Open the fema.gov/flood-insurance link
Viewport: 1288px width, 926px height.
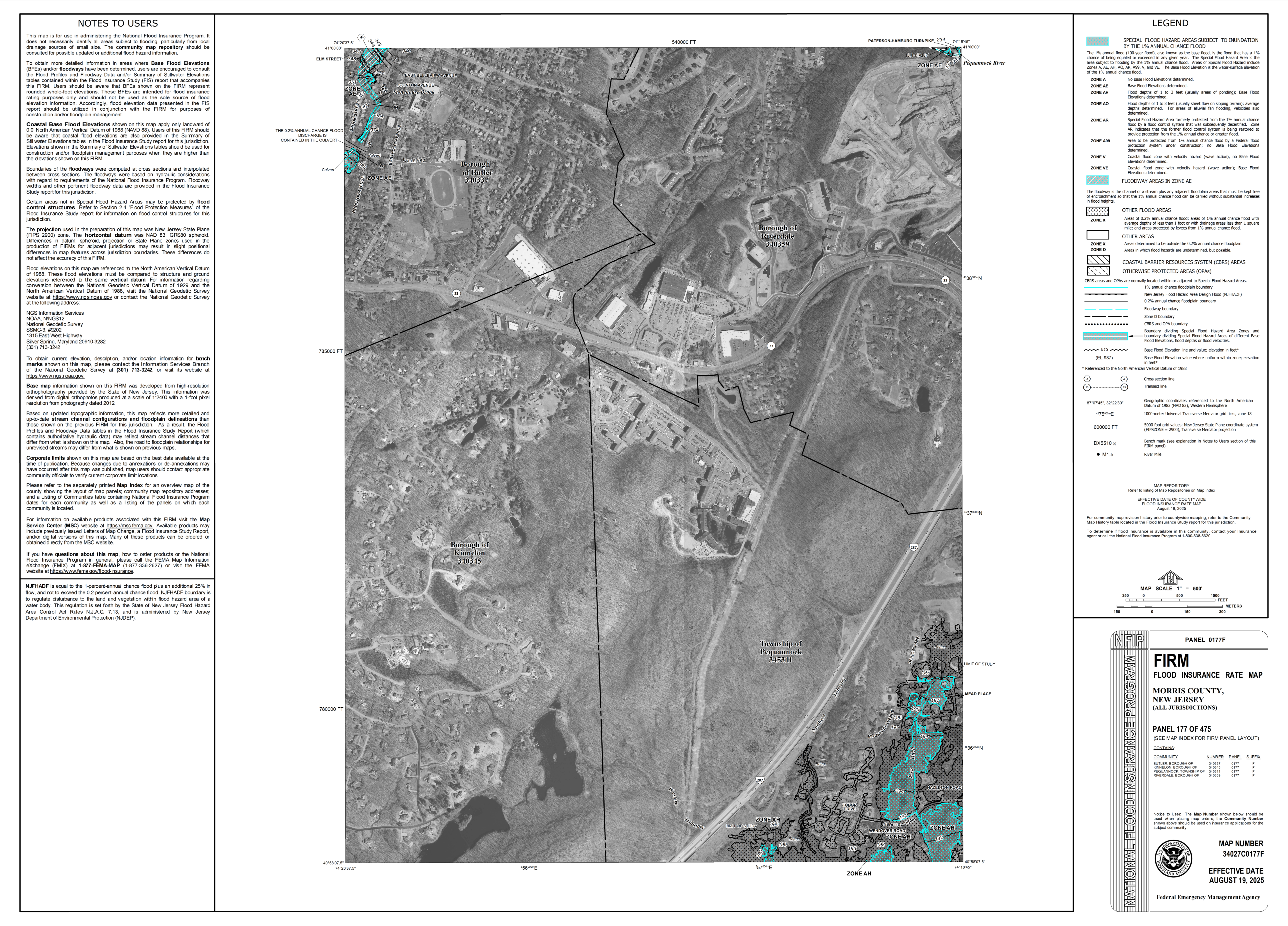(x=91, y=572)
